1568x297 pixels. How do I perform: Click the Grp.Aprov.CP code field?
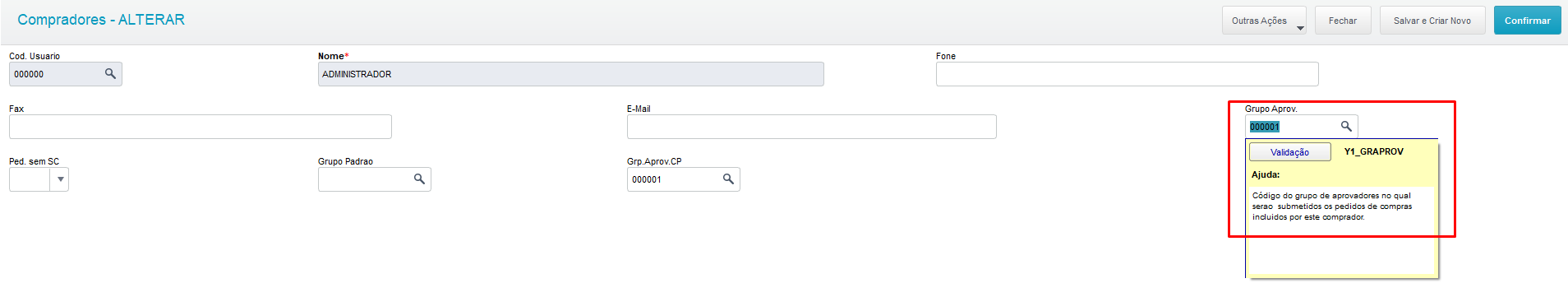674,179
